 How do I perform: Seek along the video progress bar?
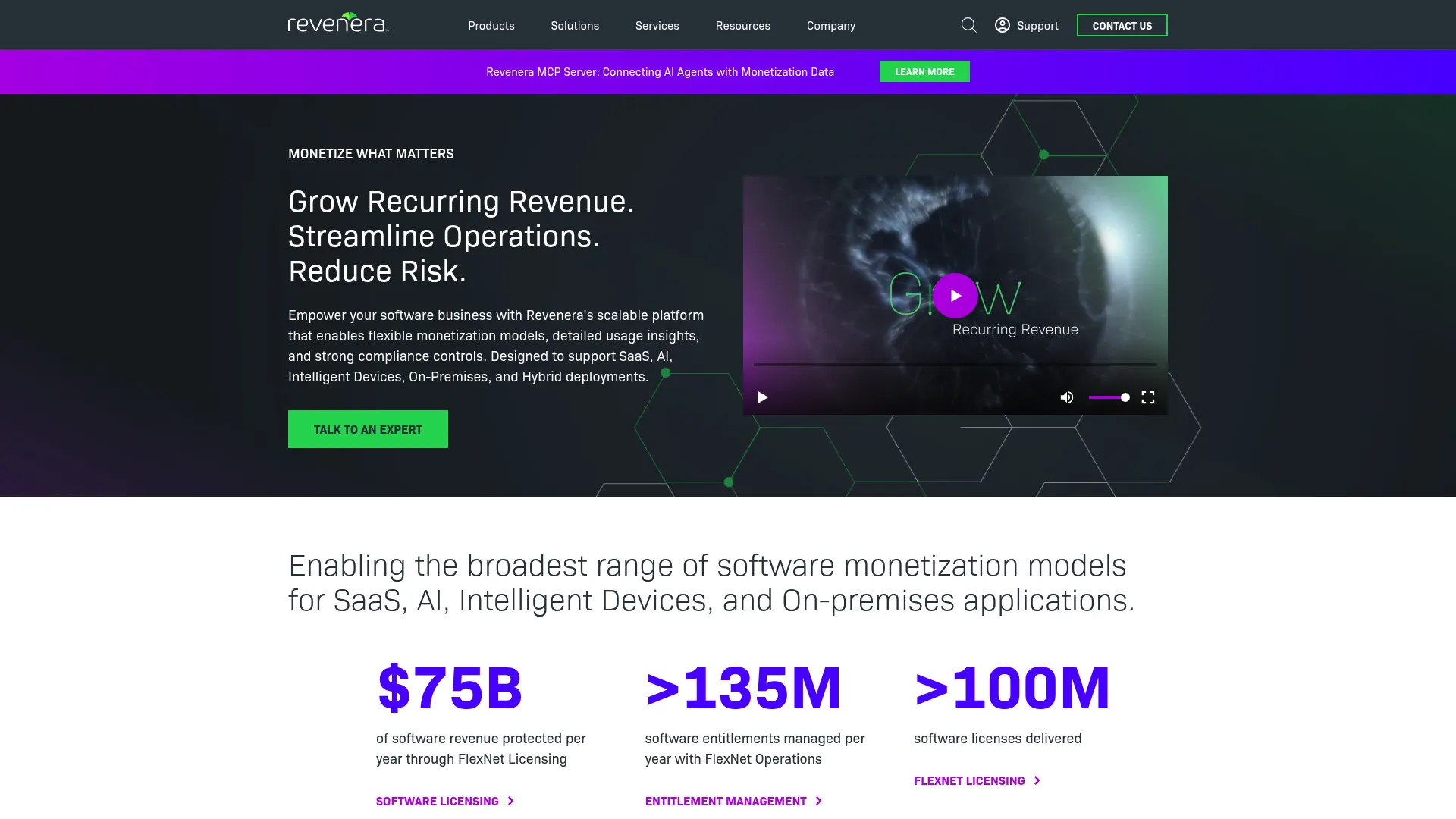(955, 365)
